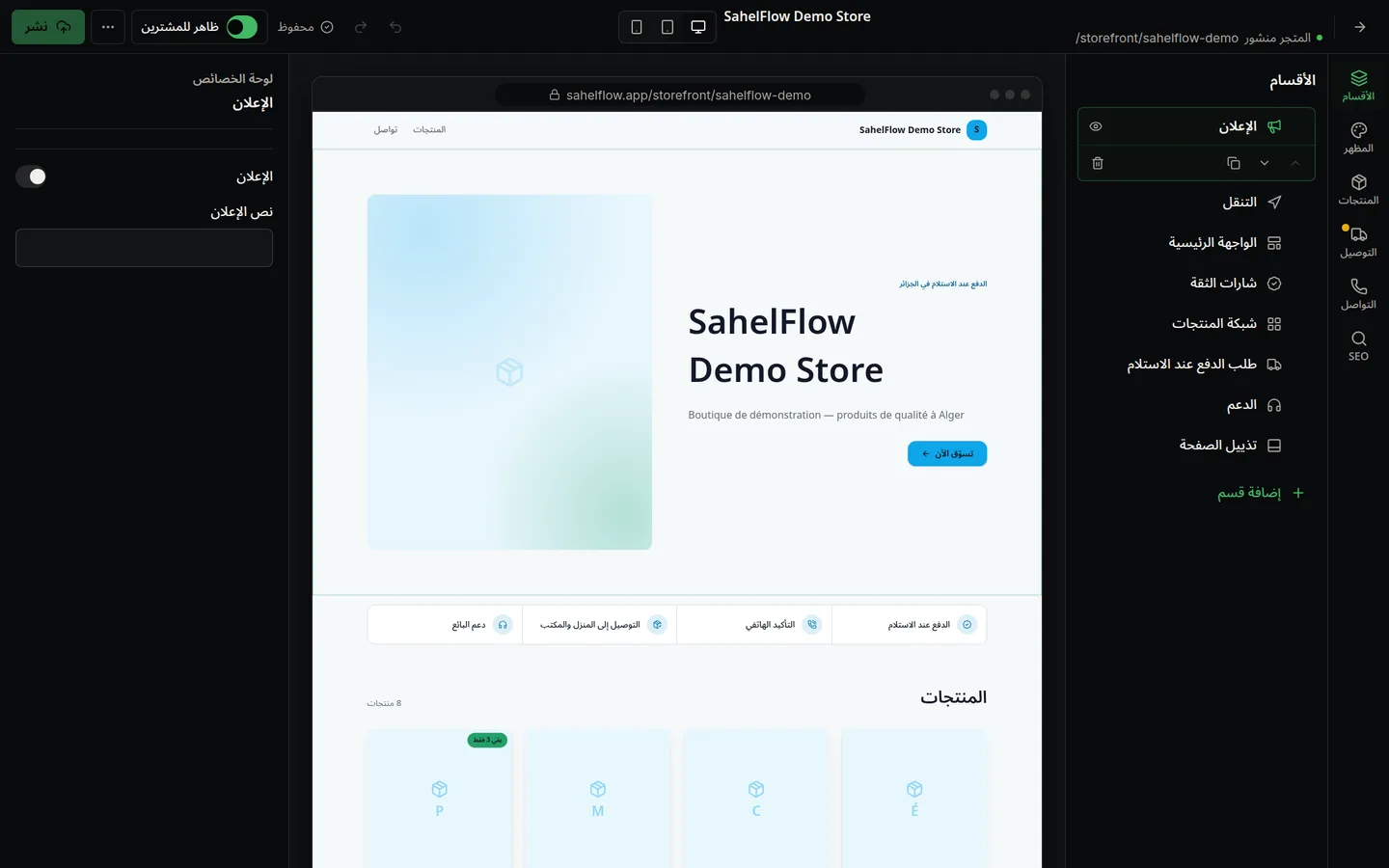1389x868 pixels.
Task: Switch preview to tablet view
Action: click(667, 27)
